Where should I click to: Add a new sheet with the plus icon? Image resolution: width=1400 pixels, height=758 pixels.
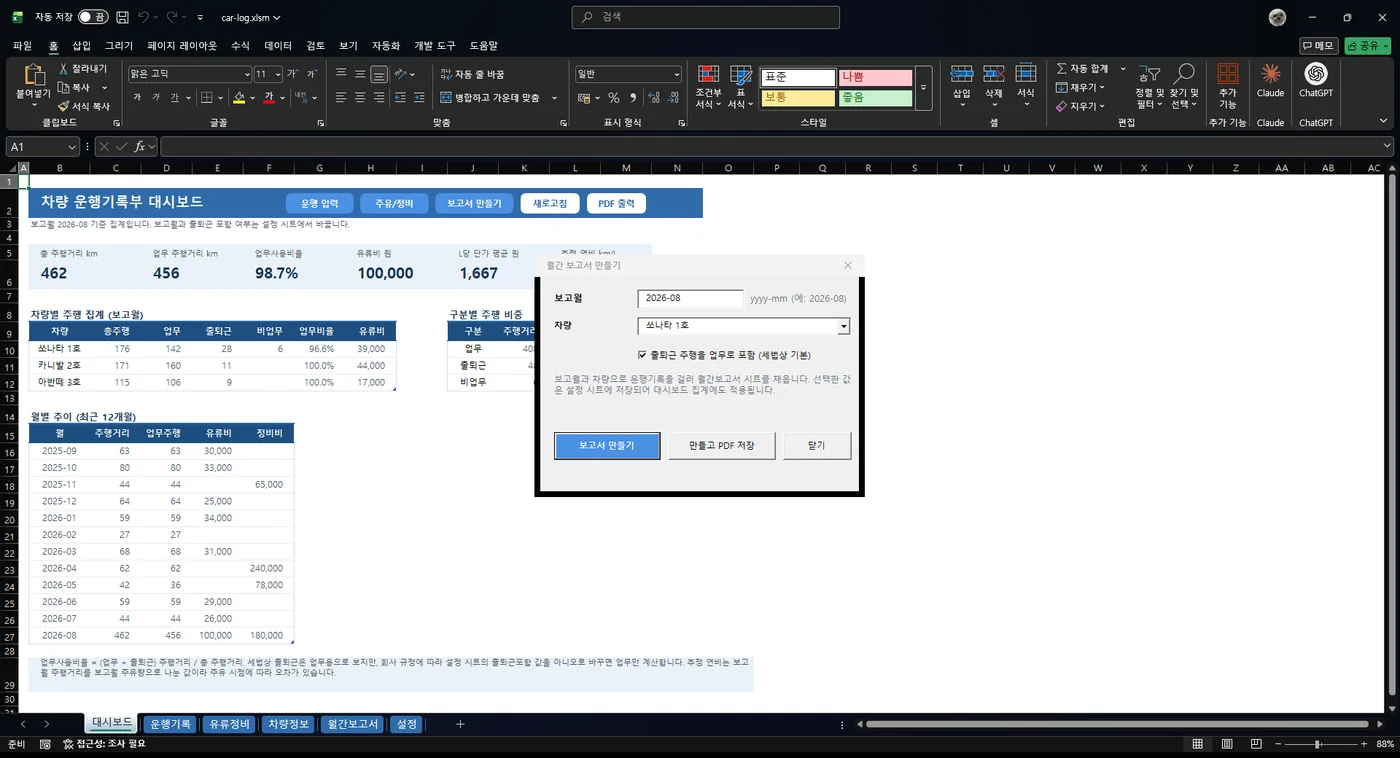click(460, 724)
